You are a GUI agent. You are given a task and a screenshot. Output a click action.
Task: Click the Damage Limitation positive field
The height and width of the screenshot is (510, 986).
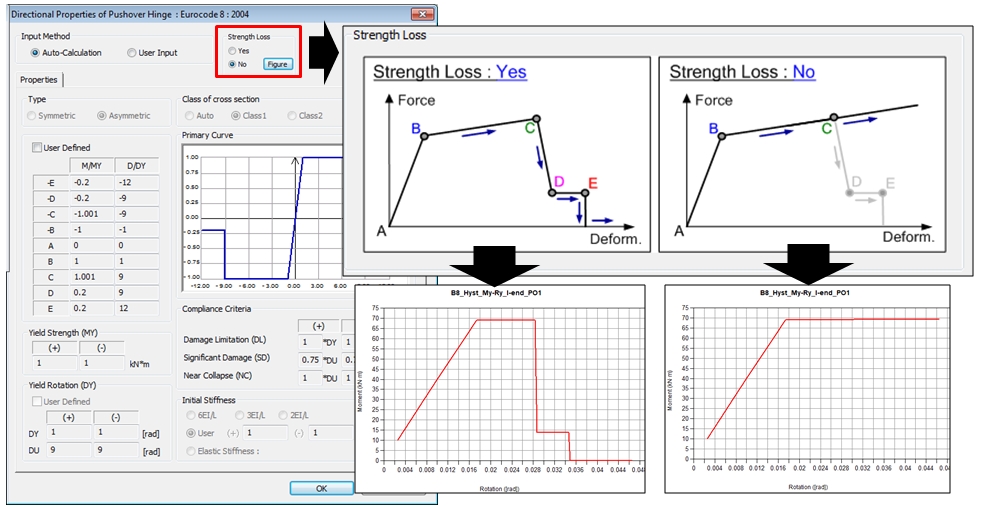(310, 342)
